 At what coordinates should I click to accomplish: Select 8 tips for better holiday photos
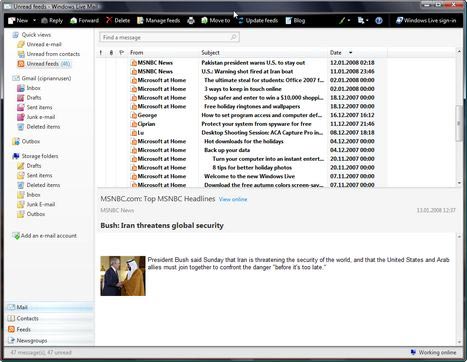[x=253, y=167]
